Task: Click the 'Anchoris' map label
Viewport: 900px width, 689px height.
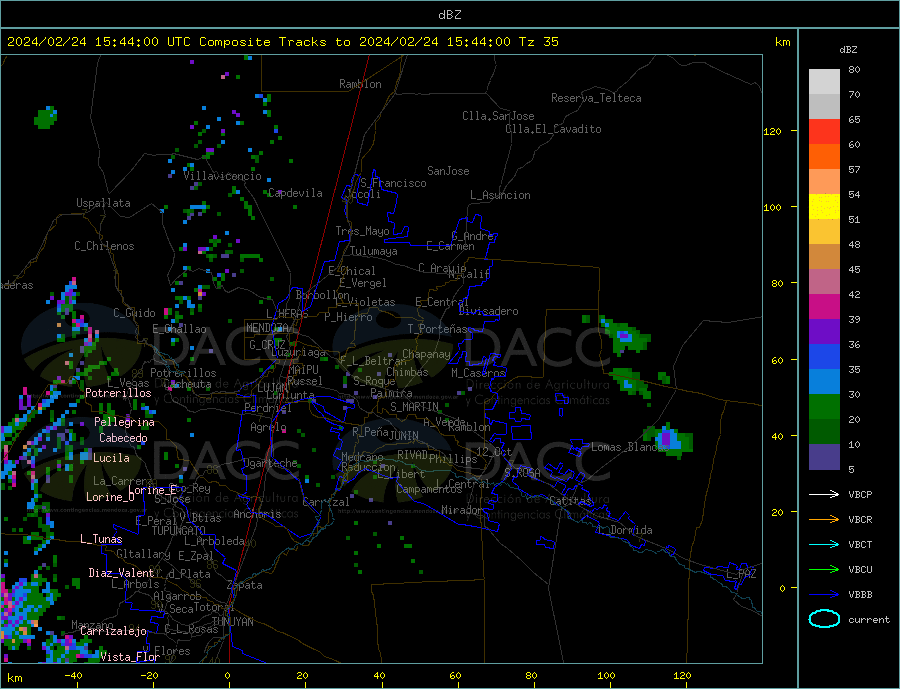Action: pos(257,514)
